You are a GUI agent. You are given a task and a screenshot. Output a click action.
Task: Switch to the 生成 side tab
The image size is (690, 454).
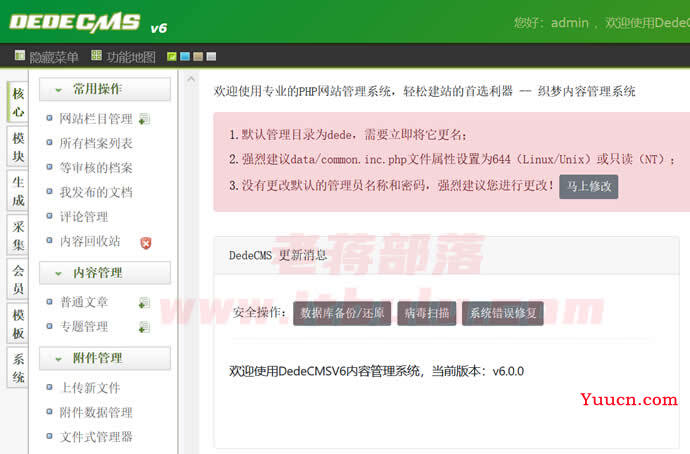tap(18, 191)
